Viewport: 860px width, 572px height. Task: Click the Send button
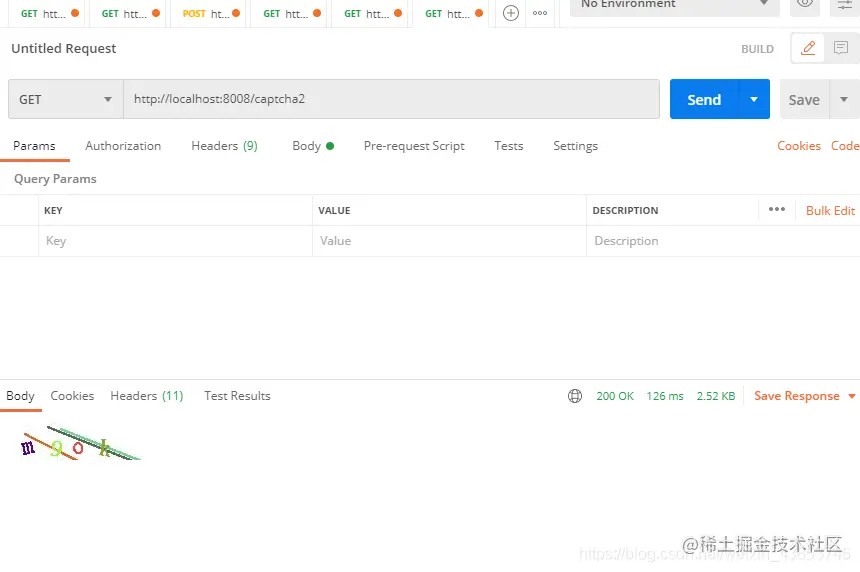705,99
